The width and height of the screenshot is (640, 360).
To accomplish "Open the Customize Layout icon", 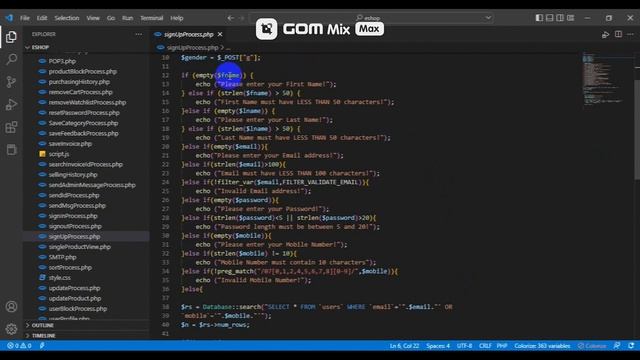I will [571, 18].
